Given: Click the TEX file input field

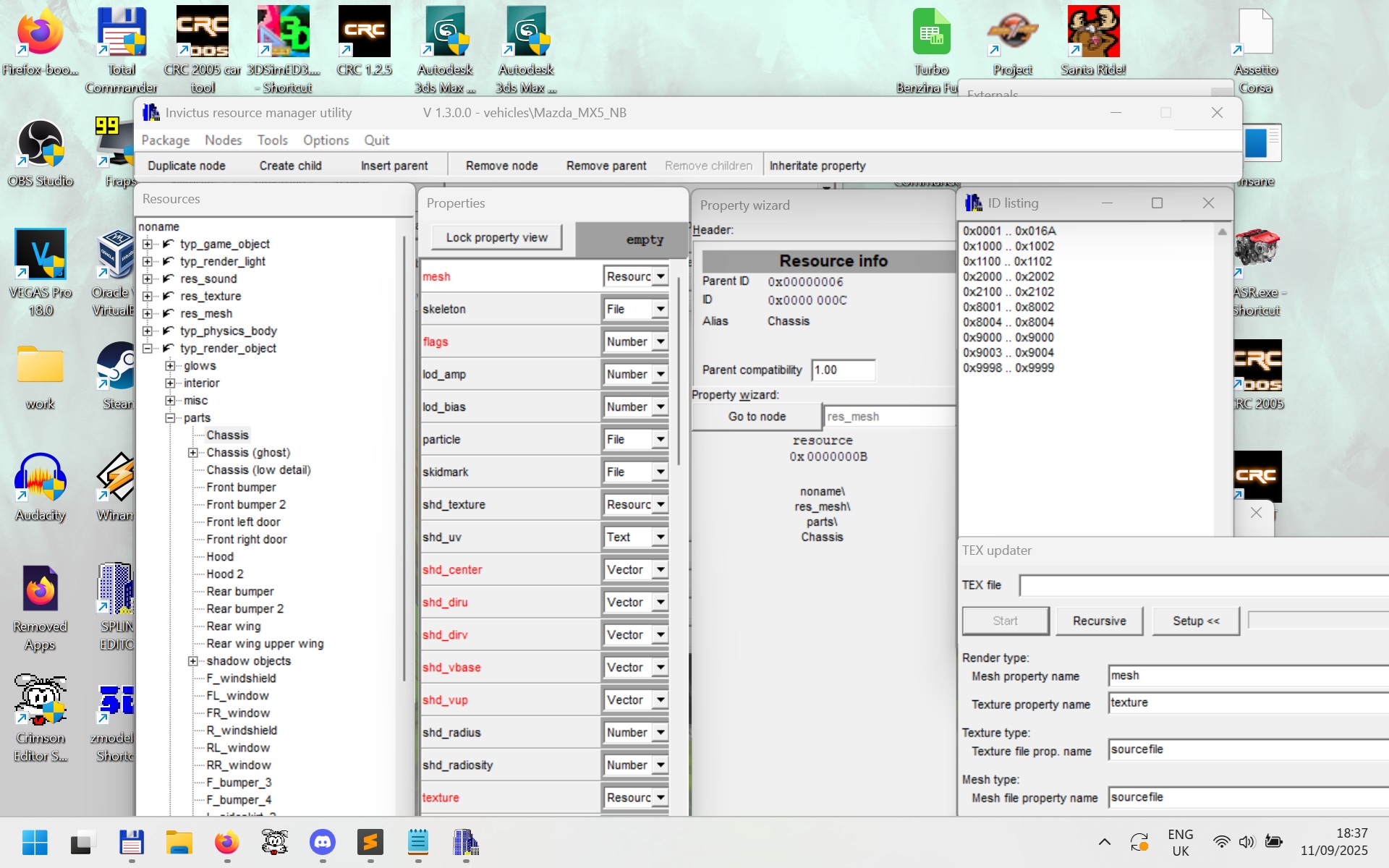Looking at the screenshot, I should pos(1201,585).
